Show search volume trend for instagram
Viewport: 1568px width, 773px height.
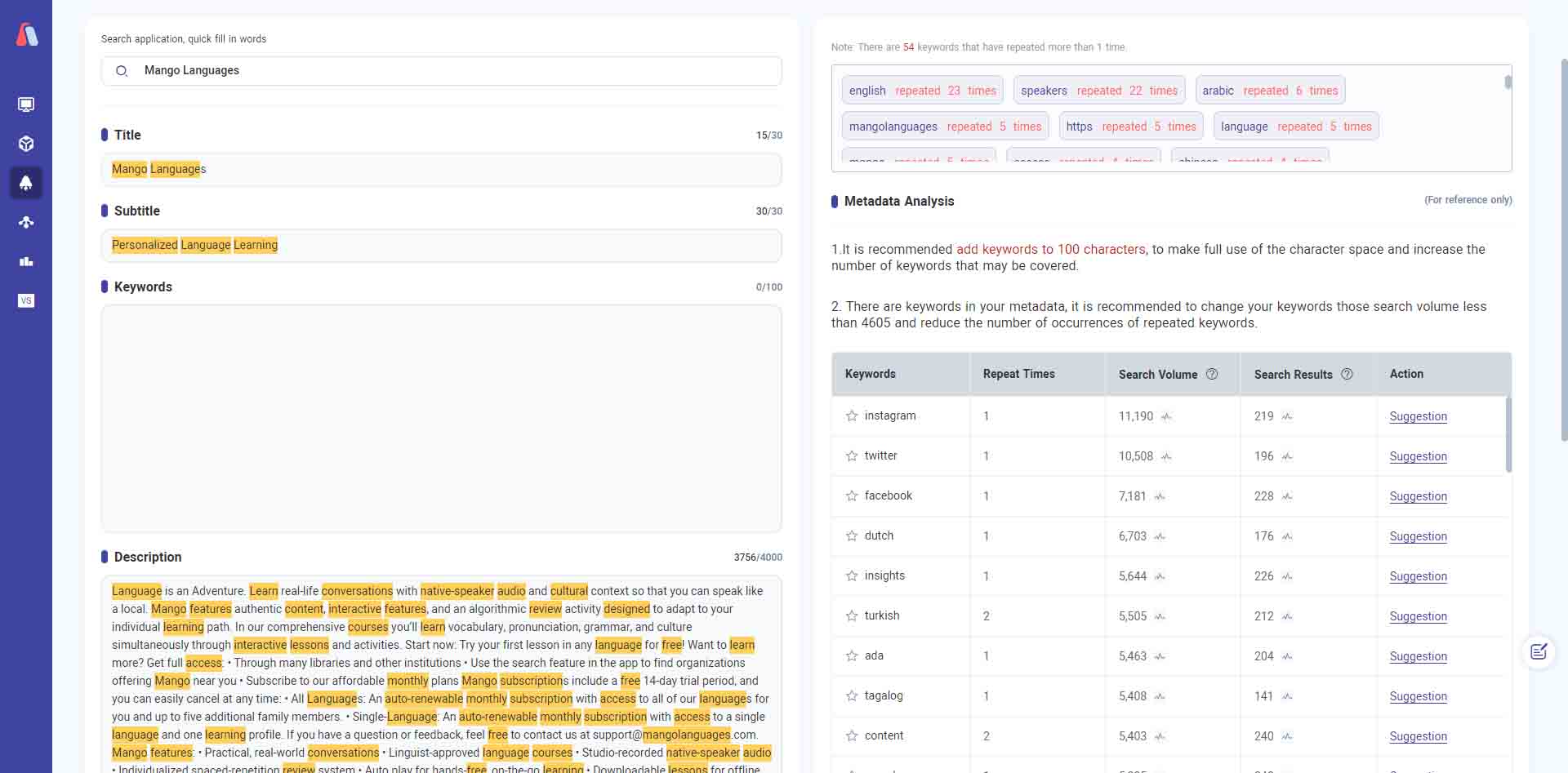pyautogui.click(x=1166, y=416)
